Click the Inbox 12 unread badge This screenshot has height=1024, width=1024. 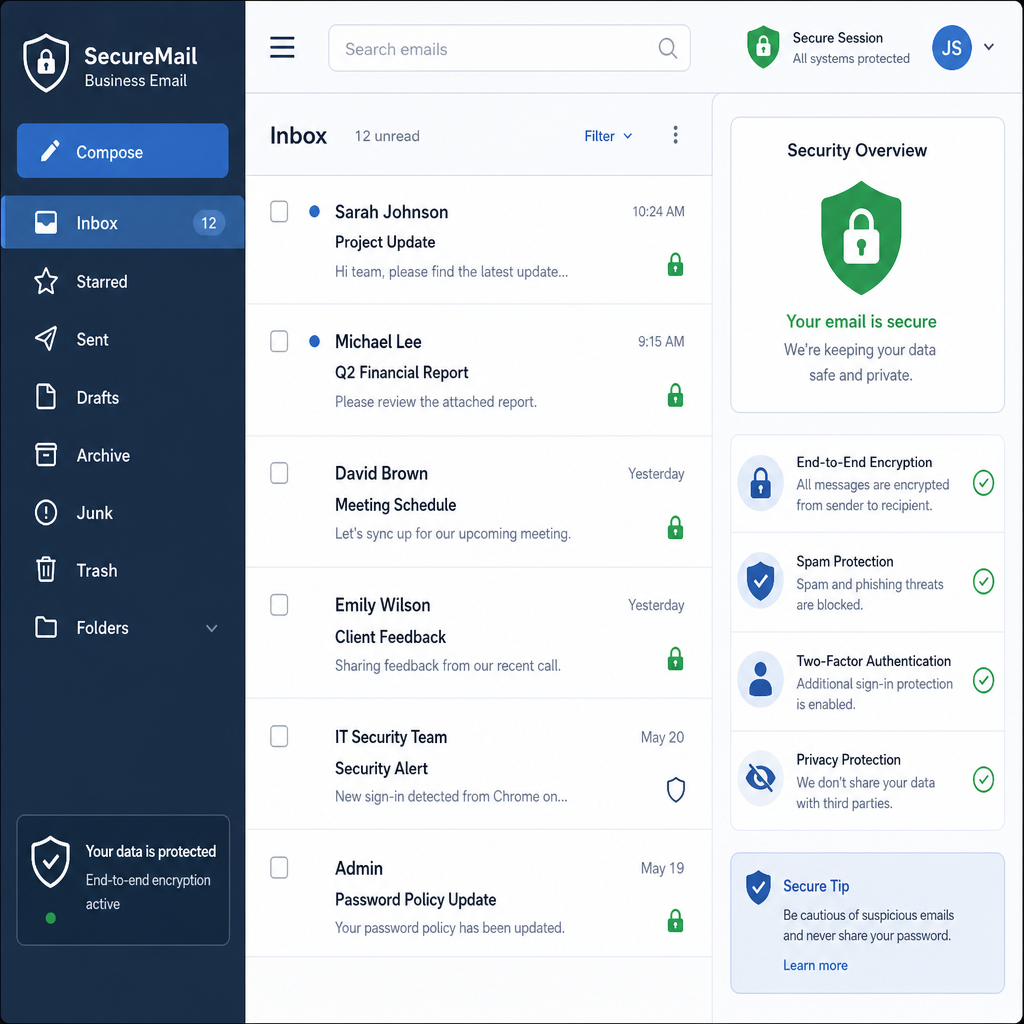tap(209, 223)
